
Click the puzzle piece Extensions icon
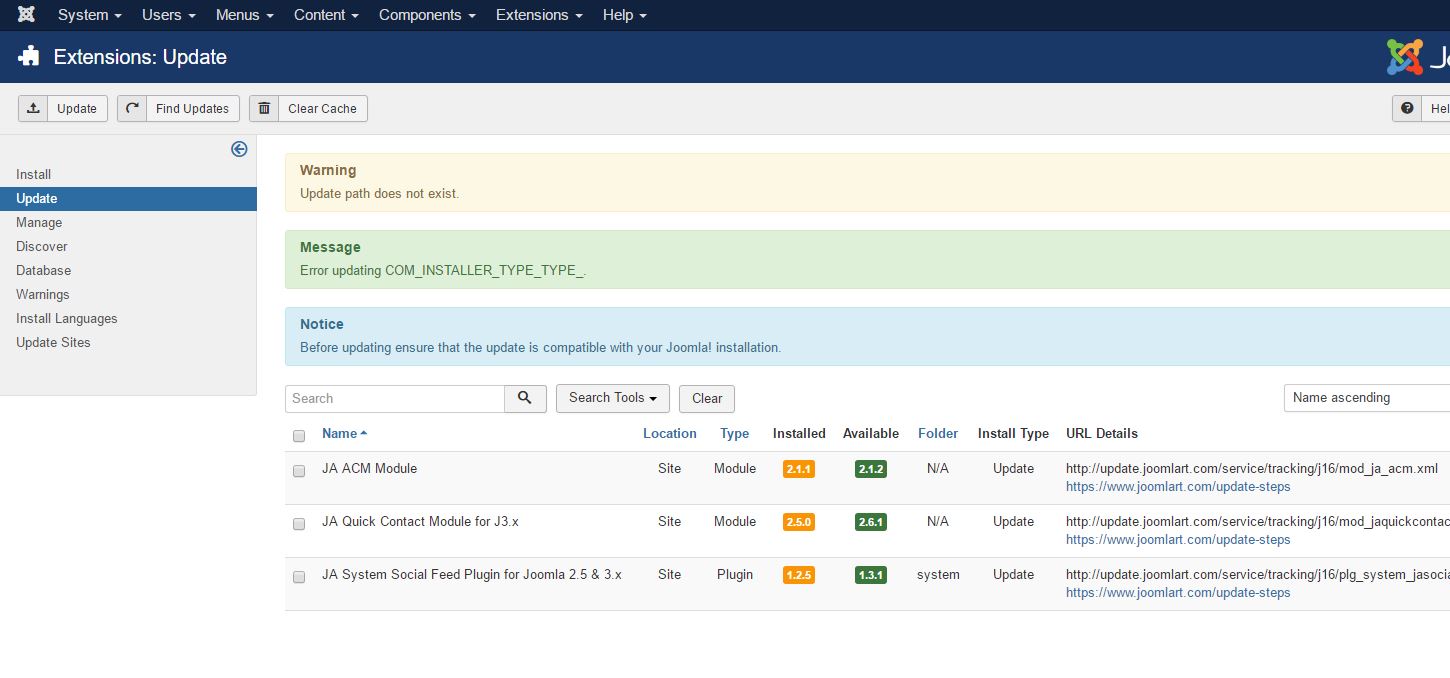[29, 57]
